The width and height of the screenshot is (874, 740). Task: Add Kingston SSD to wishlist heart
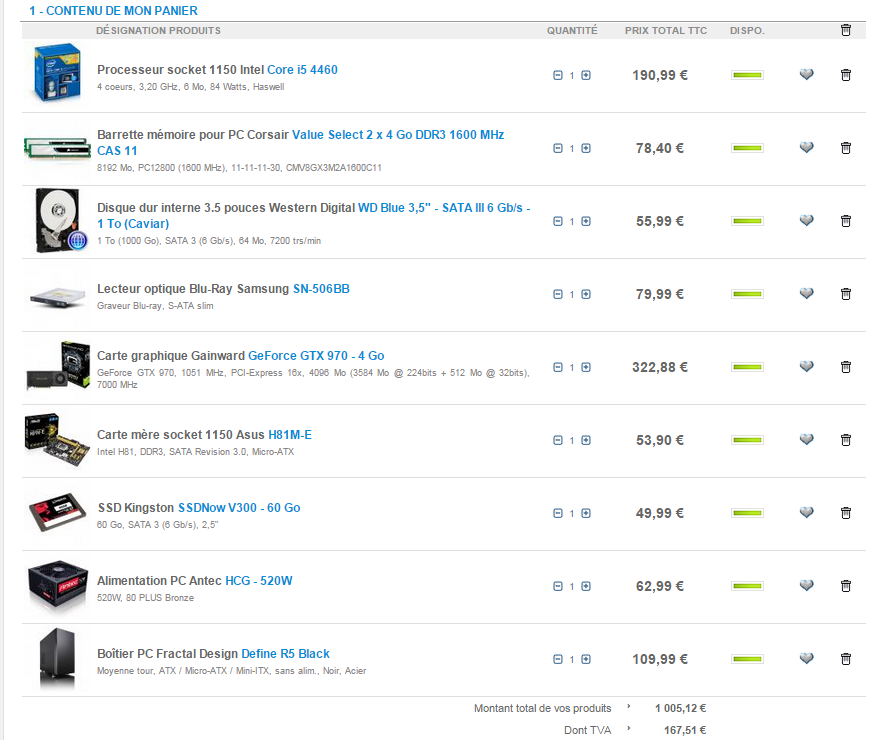(x=807, y=512)
